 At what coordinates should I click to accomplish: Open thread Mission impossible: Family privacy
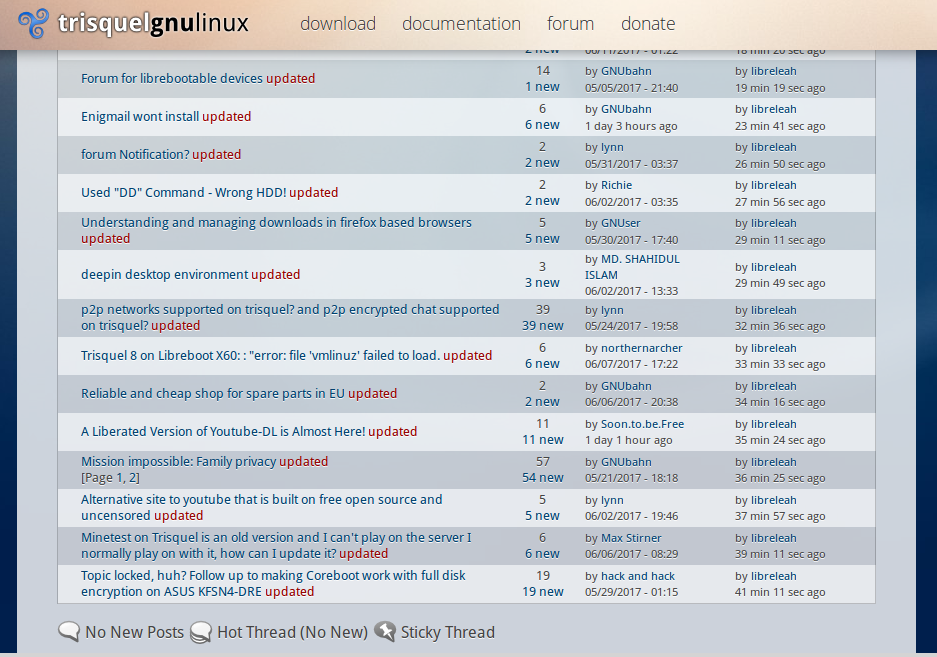tap(179, 462)
